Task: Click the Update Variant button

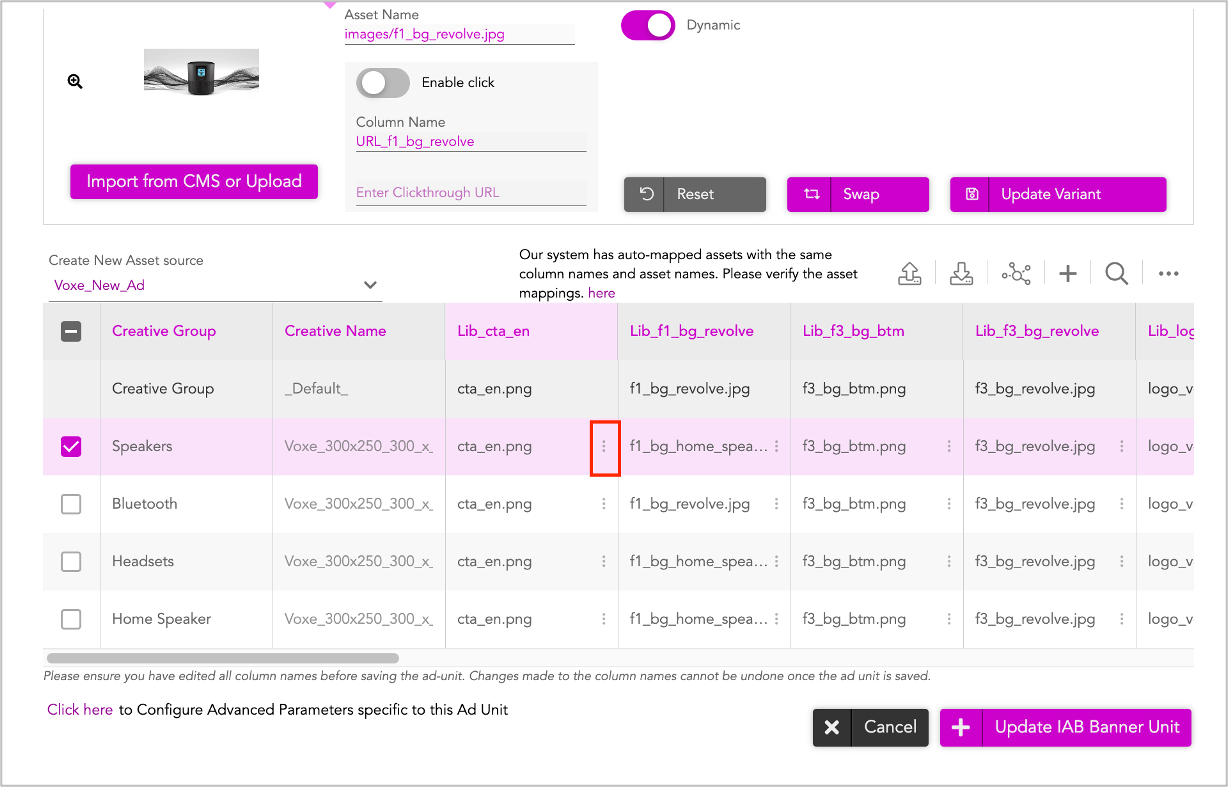Action: point(1058,194)
